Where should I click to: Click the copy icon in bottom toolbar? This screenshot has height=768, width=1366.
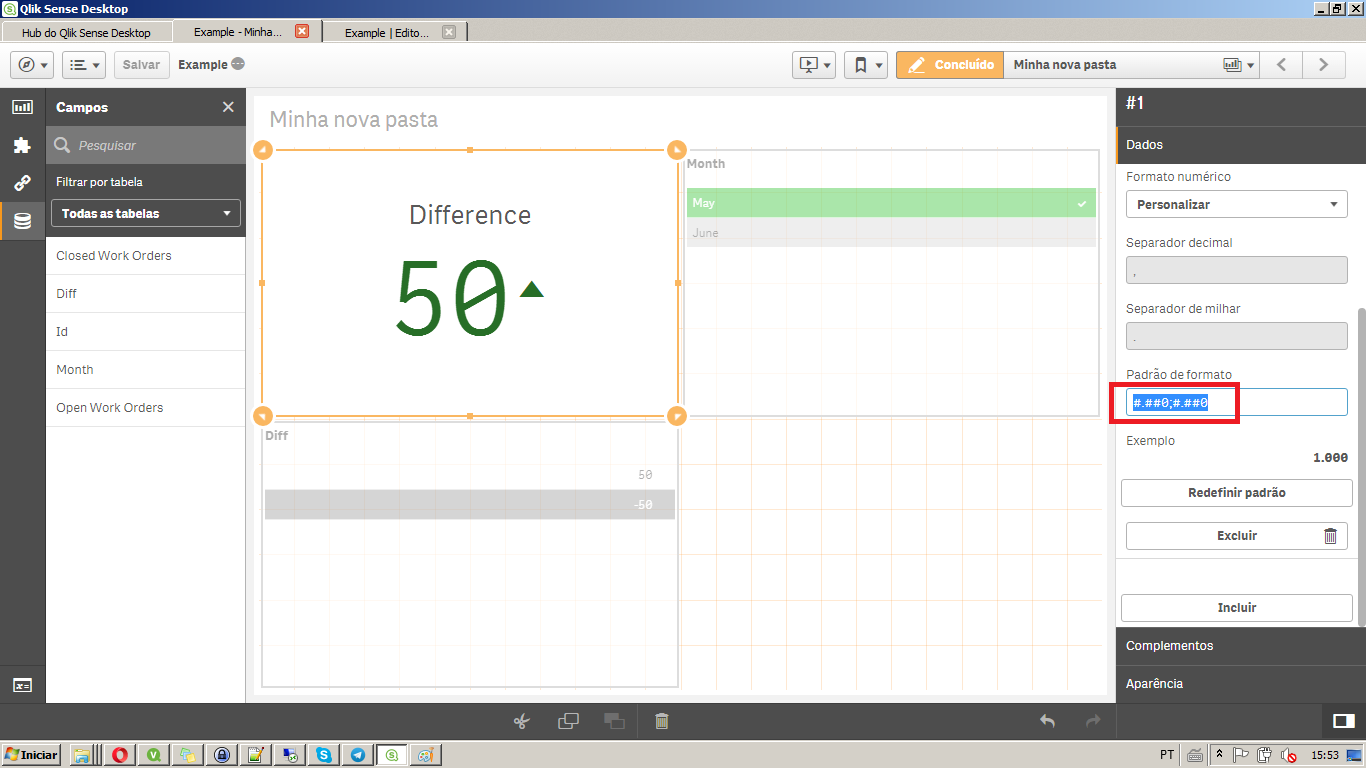[568, 721]
